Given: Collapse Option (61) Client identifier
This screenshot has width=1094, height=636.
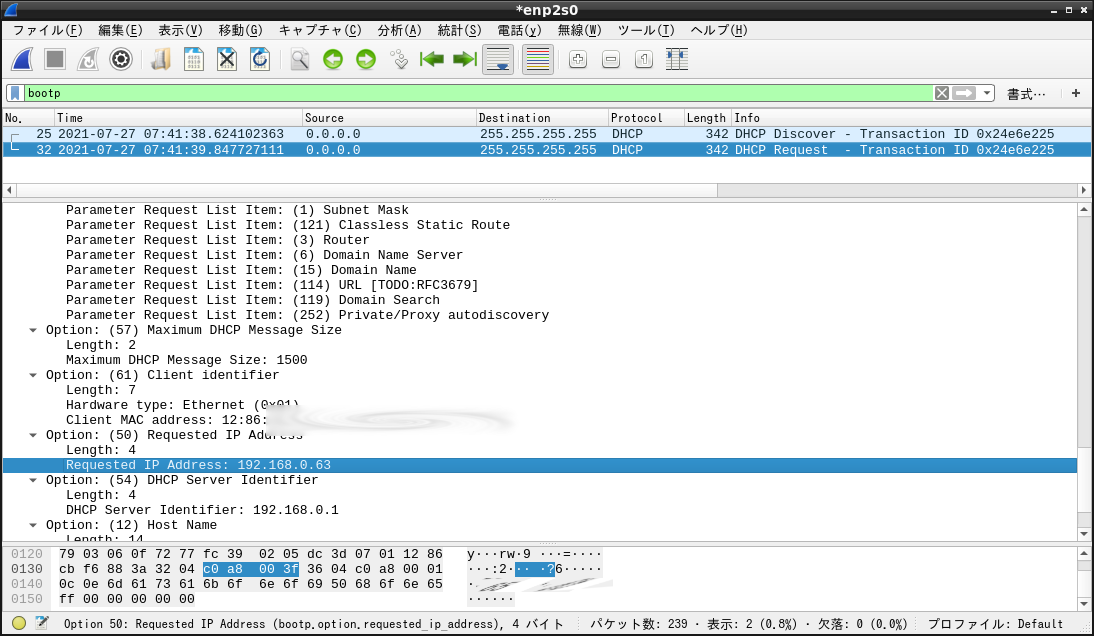Looking at the screenshot, I should 33,375.
